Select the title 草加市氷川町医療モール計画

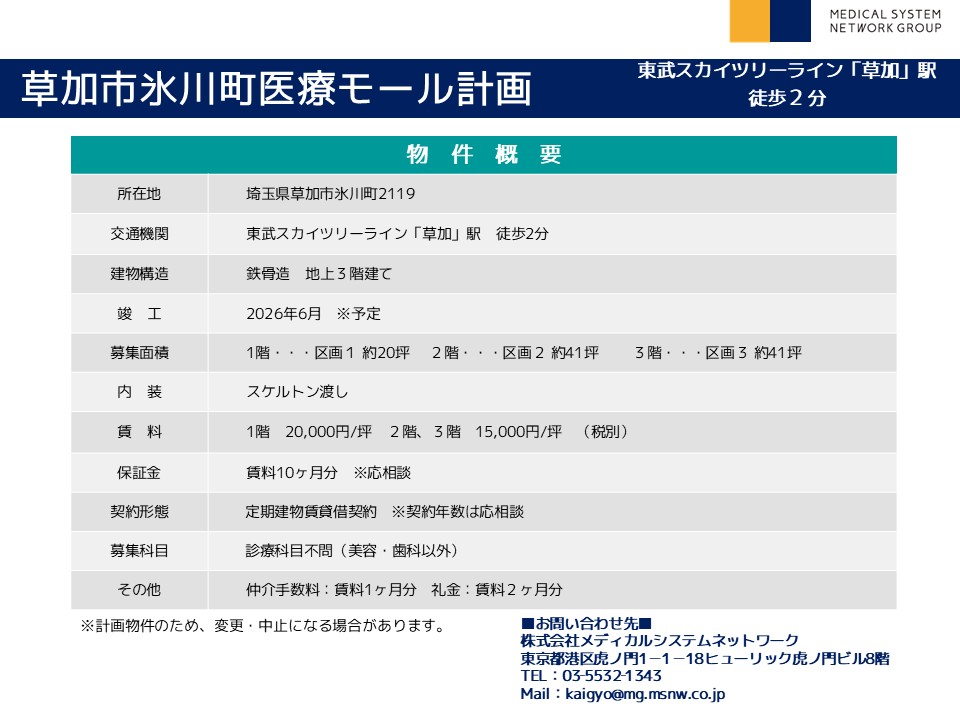tap(276, 89)
